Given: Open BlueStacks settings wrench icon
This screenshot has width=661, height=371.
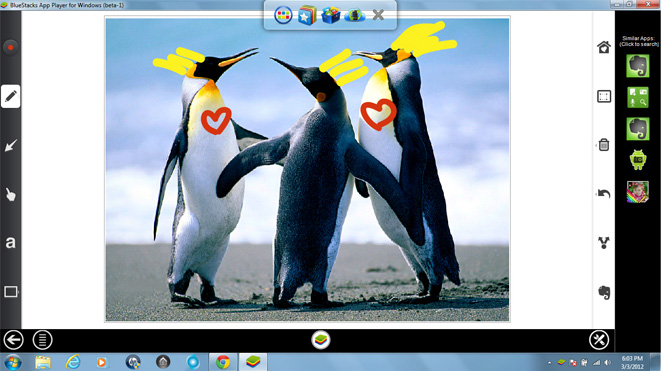Looking at the screenshot, I should point(599,340).
